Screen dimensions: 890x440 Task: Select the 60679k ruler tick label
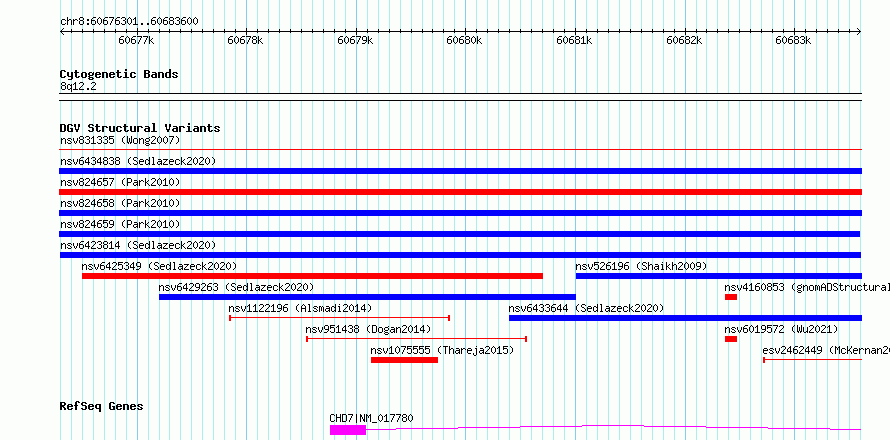click(355, 40)
